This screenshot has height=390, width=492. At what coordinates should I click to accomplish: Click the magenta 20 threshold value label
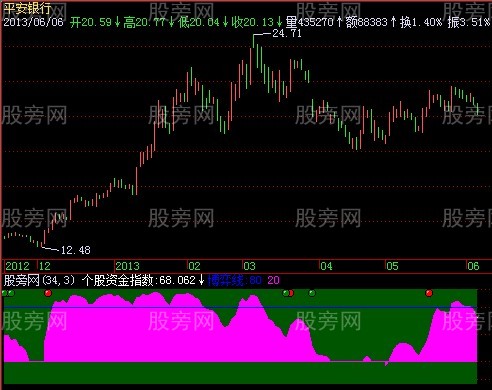point(273,280)
